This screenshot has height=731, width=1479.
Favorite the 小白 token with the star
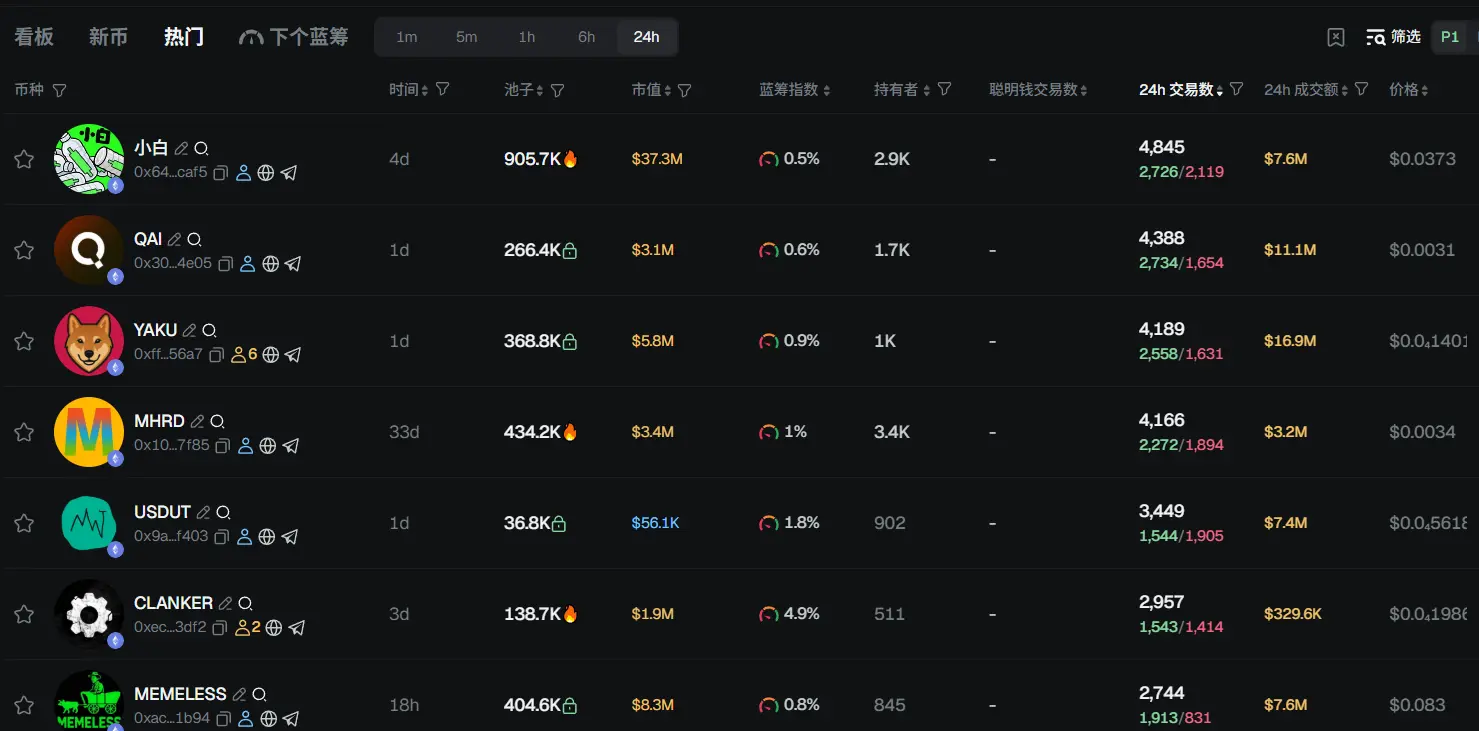point(24,159)
